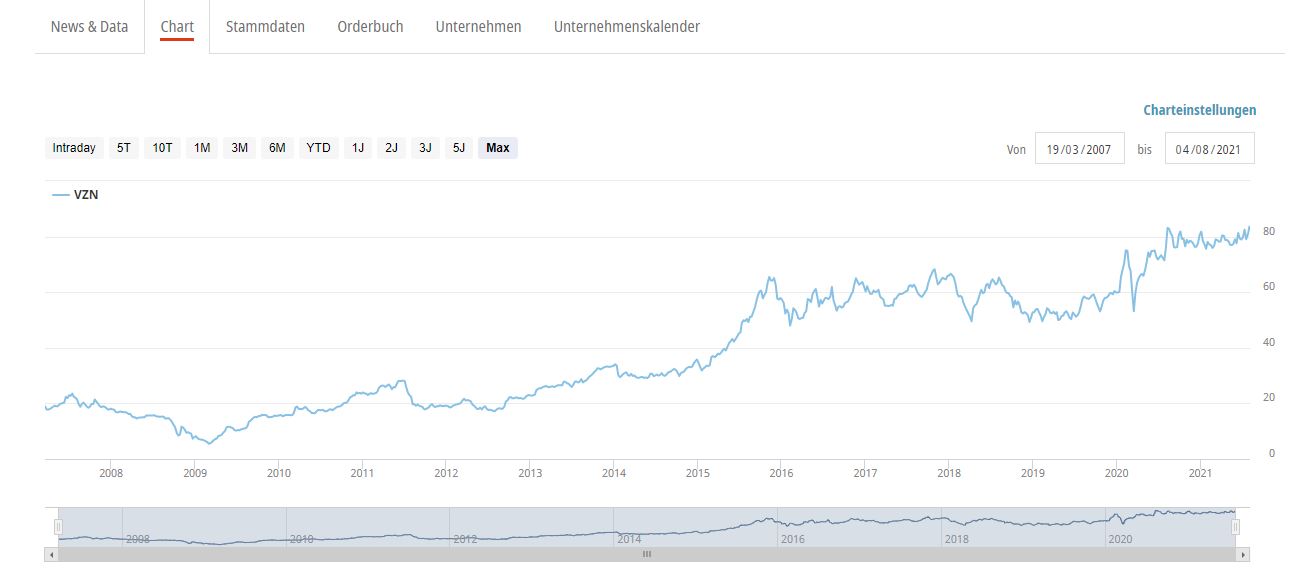Click the scrollbar grip in navigator
The image size is (1306, 585).
click(647, 554)
